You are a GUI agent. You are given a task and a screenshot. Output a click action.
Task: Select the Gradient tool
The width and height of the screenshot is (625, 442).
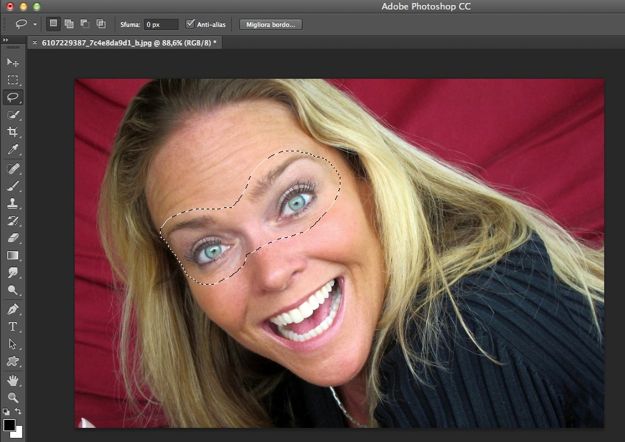click(x=13, y=255)
